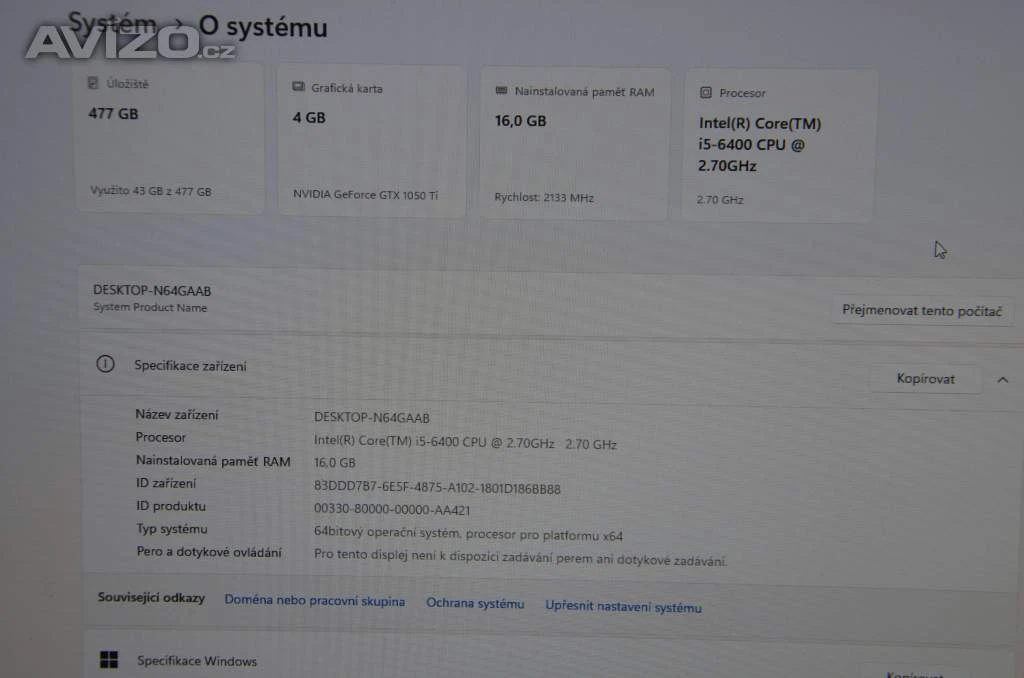Open the Procesor i5-6400 card
Viewport: 1024px width, 678px height.
[778, 146]
